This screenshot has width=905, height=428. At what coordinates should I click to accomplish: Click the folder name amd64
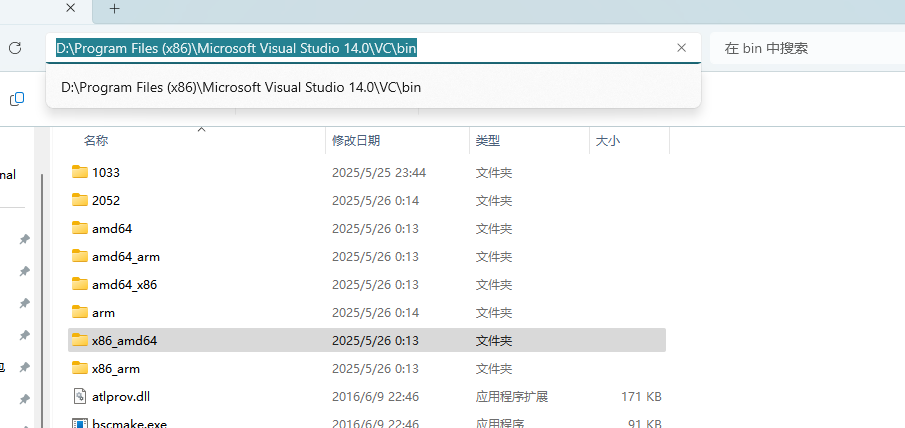click(x=112, y=228)
